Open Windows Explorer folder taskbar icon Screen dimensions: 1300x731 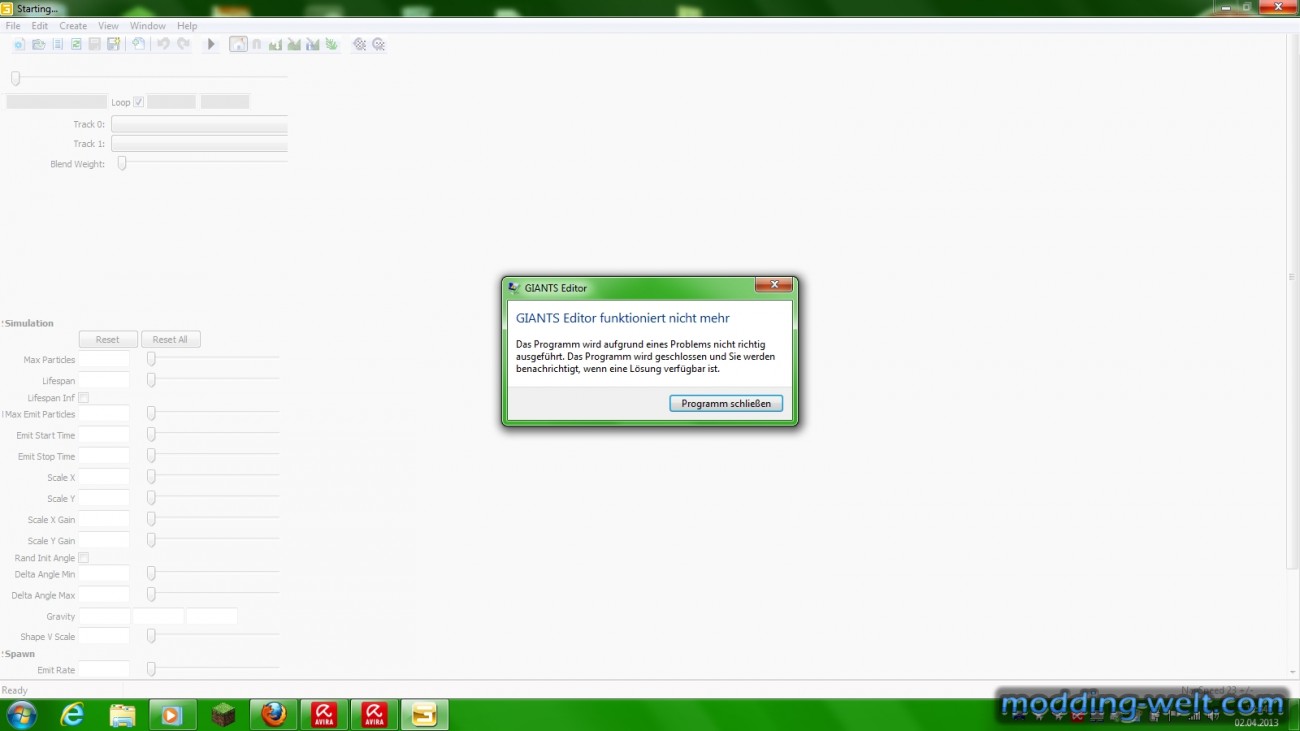[123, 714]
